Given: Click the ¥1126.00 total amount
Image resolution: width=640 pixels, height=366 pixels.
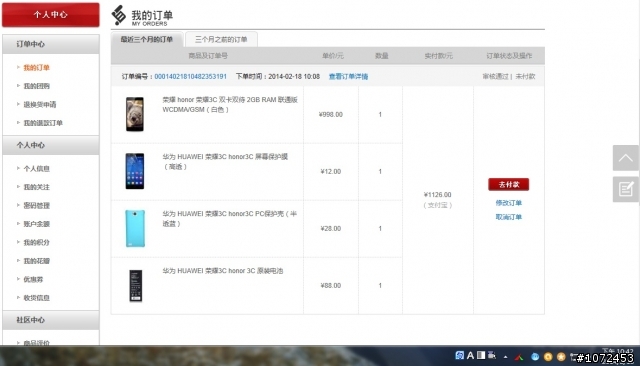Looking at the screenshot, I should click(438, 195).
